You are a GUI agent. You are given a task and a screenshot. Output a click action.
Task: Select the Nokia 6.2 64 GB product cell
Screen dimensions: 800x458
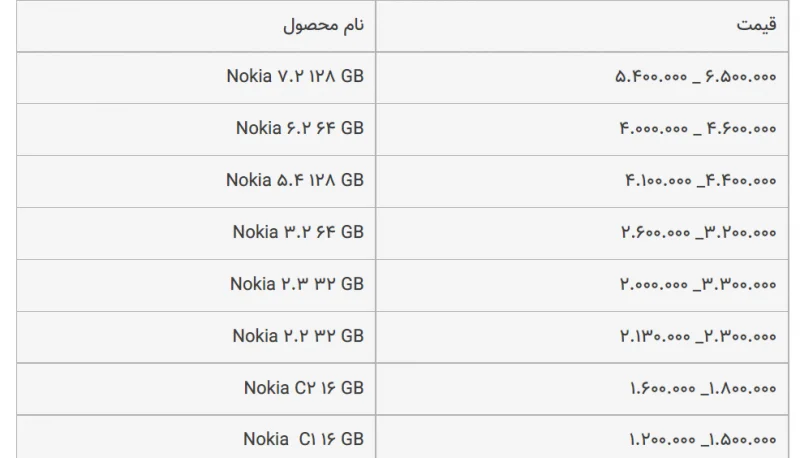click(x=196, y=130)
